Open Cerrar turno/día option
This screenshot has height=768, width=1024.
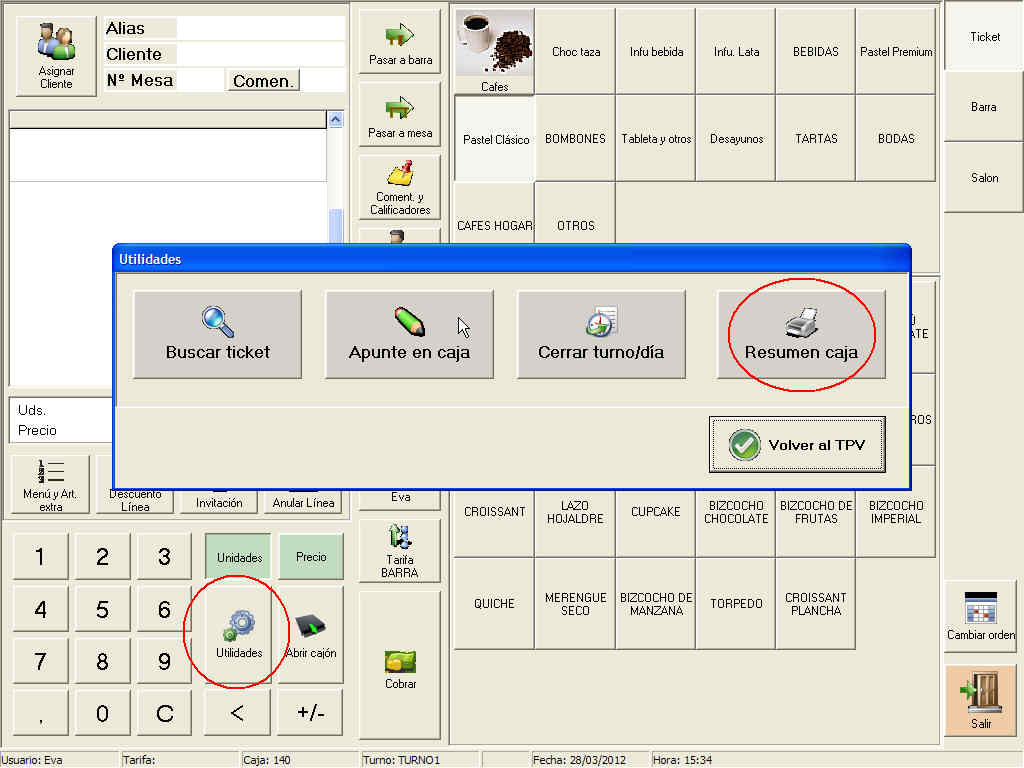point(600,334)
